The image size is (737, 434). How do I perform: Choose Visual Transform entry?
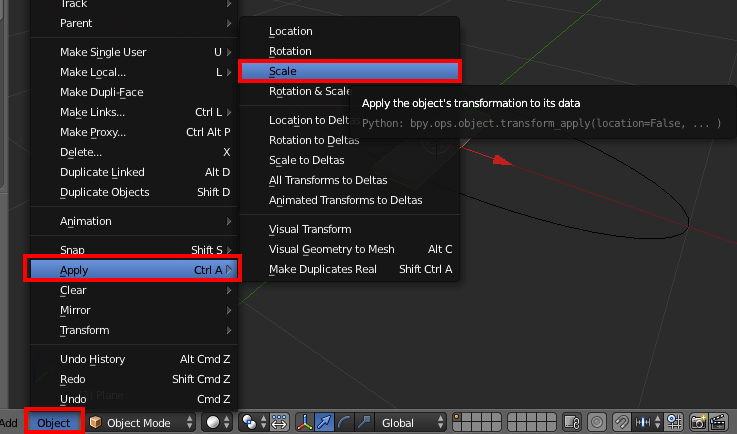click(350, 229)
